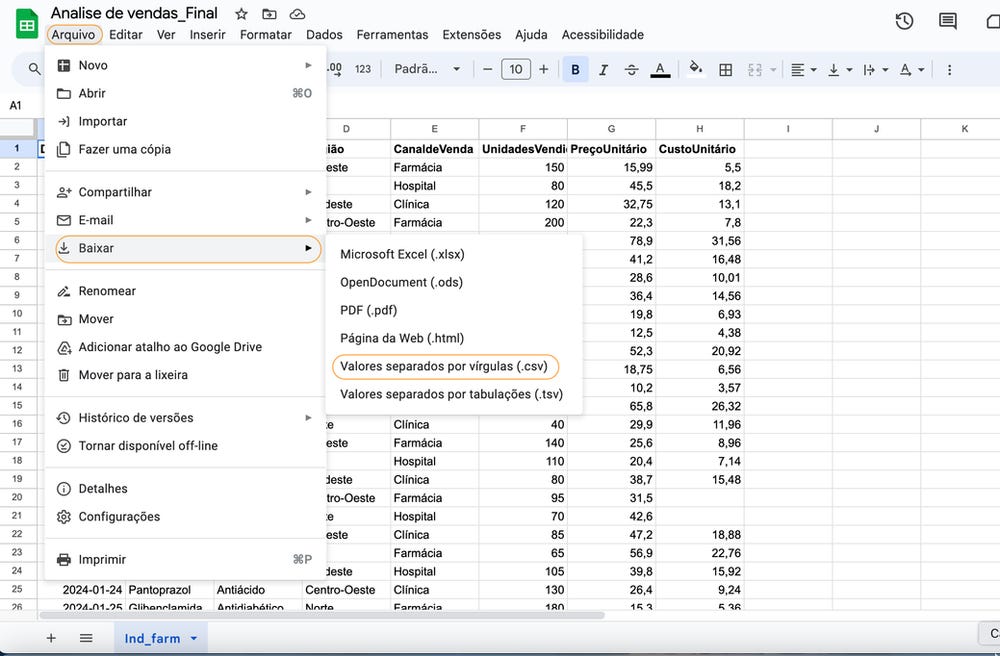Open the Padrão font dropdown
Screen dimensions: 1000x656
coord(426,69)
